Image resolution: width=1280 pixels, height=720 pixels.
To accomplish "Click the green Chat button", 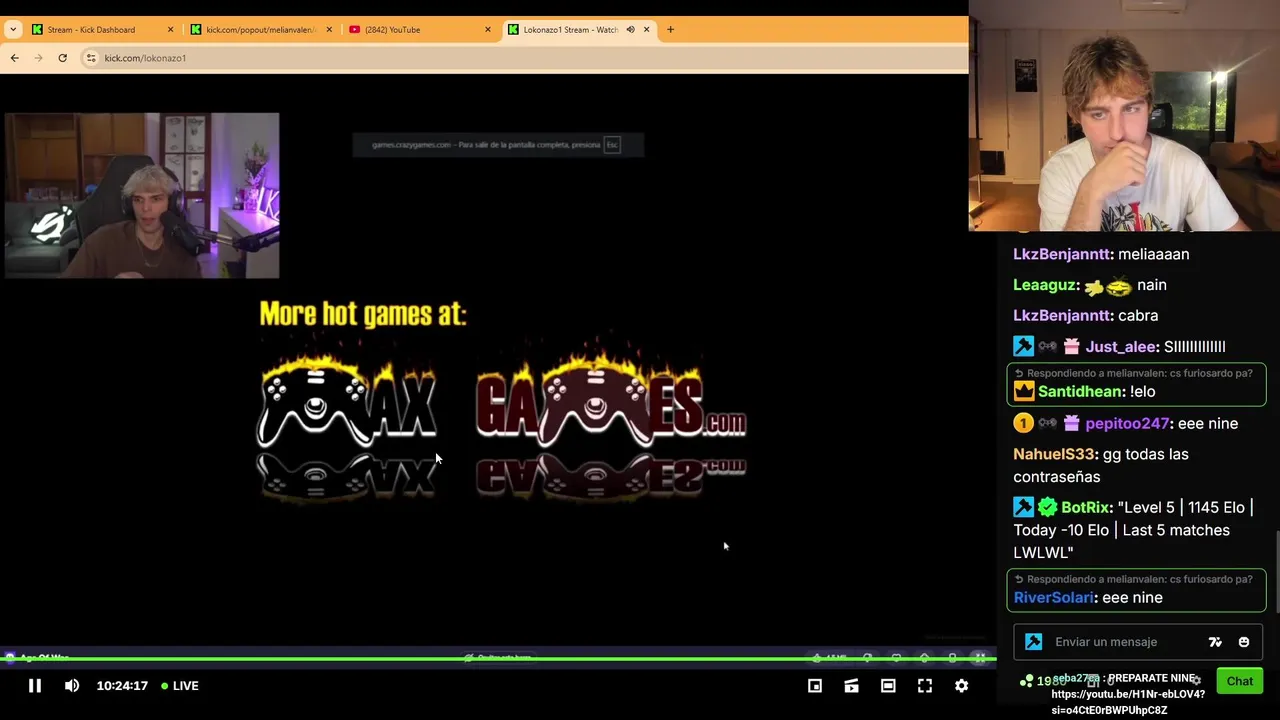I will point(1240,681).
